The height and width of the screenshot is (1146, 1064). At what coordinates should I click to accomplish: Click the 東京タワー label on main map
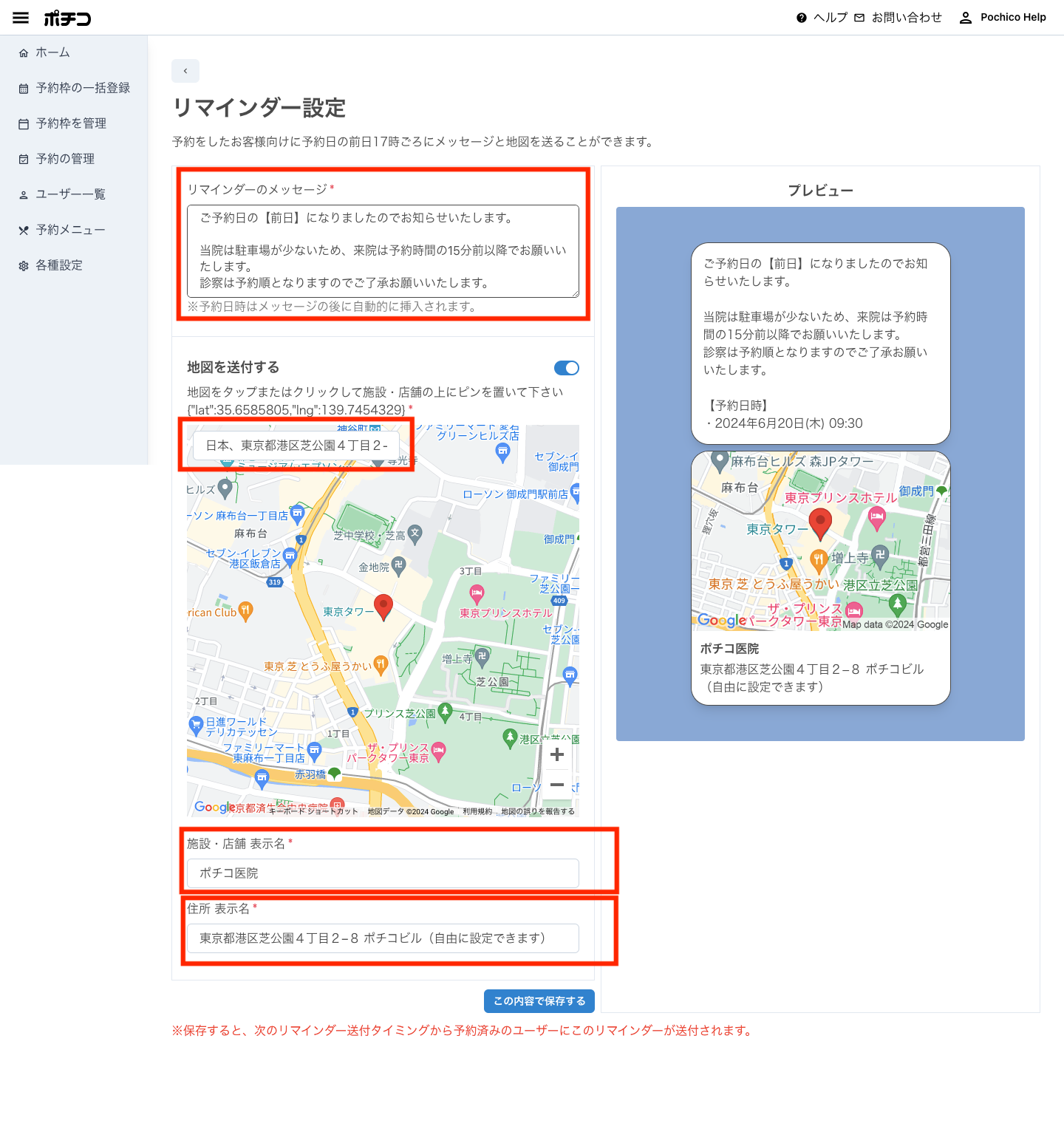[349, 612]
